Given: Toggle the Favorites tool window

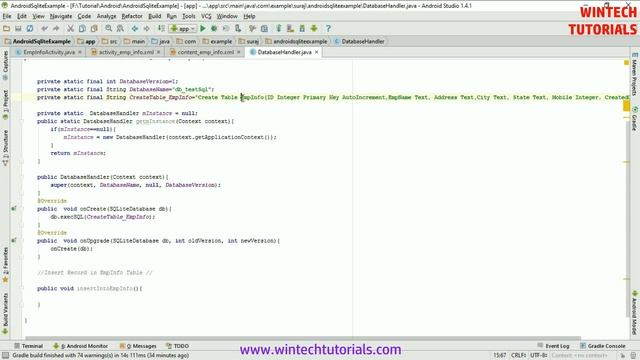Looking at the screenshot, I should 5,264.
